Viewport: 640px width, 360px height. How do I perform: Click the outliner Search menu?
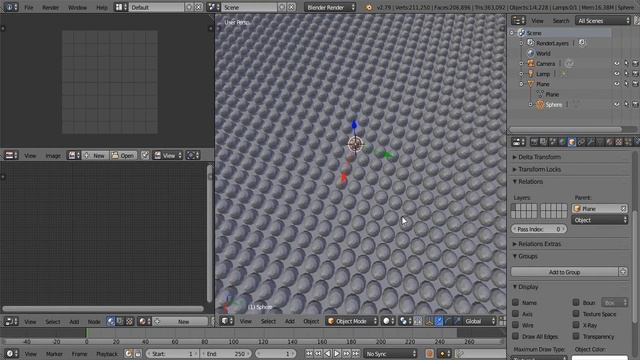(560, 20)
